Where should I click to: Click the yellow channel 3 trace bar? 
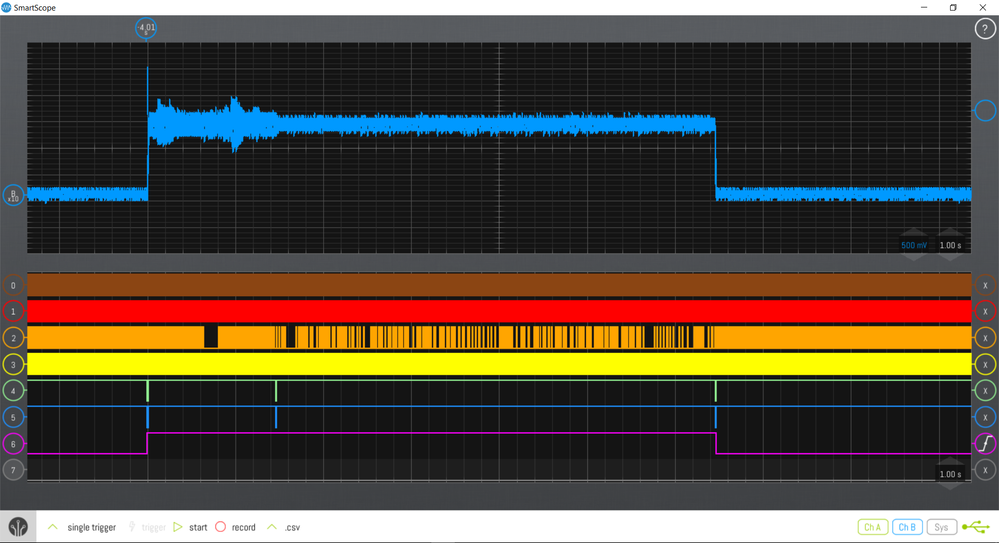pyautogui.click(x=499, y=364)
